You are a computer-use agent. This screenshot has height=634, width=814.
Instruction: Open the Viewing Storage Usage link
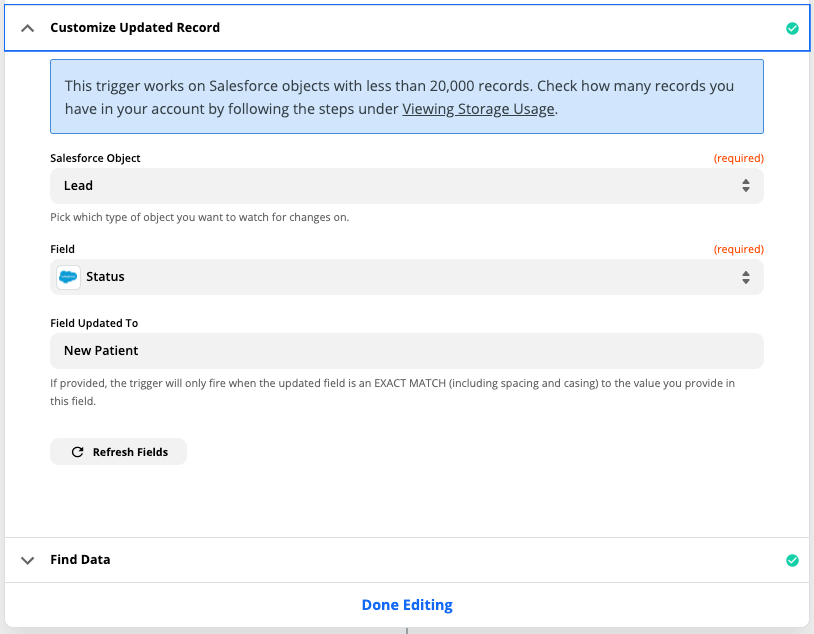(x=478, y=109)
